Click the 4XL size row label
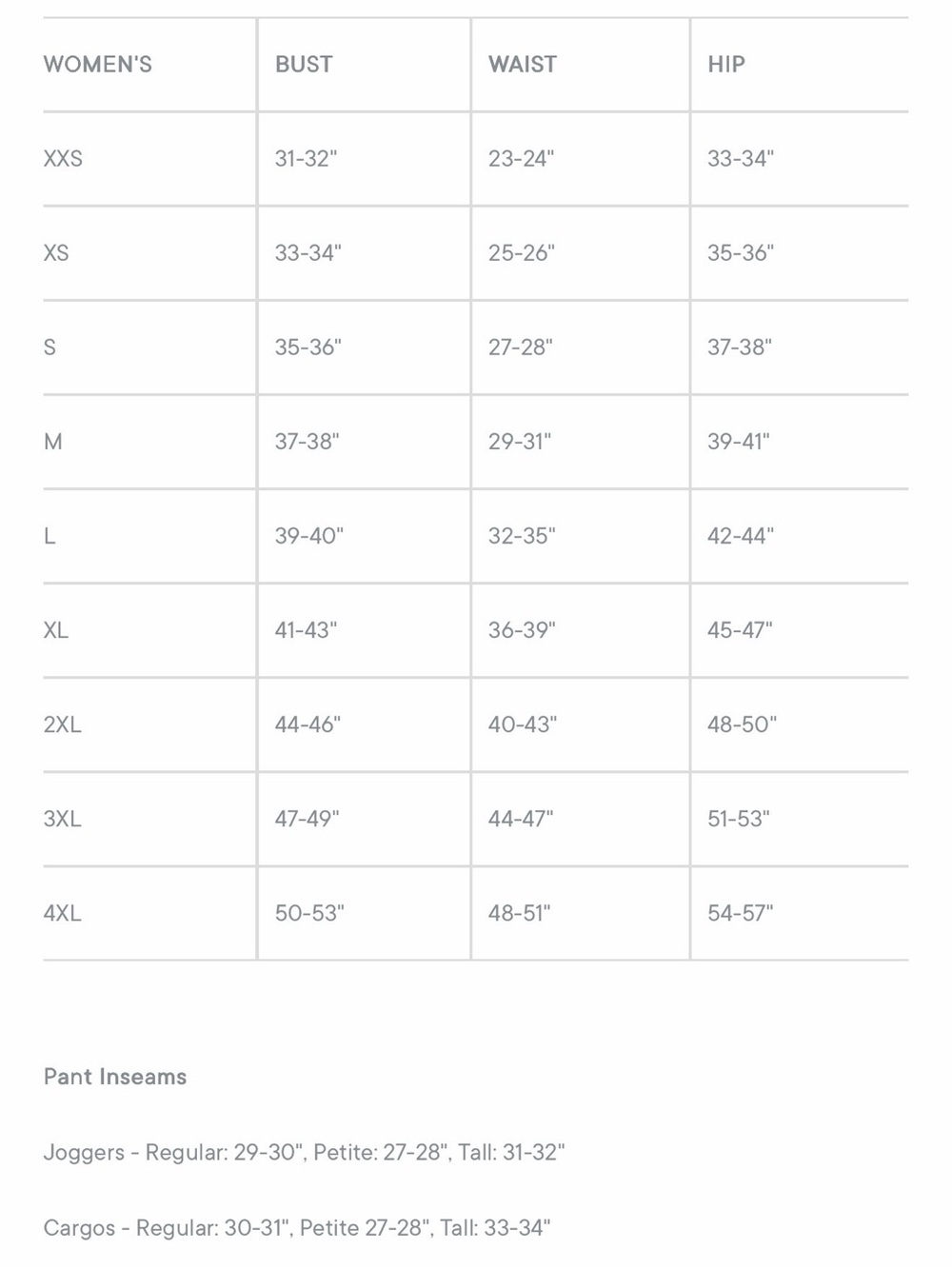This screenshot has height=1269, width=952. pyautogui.click(x=63, y=913)
